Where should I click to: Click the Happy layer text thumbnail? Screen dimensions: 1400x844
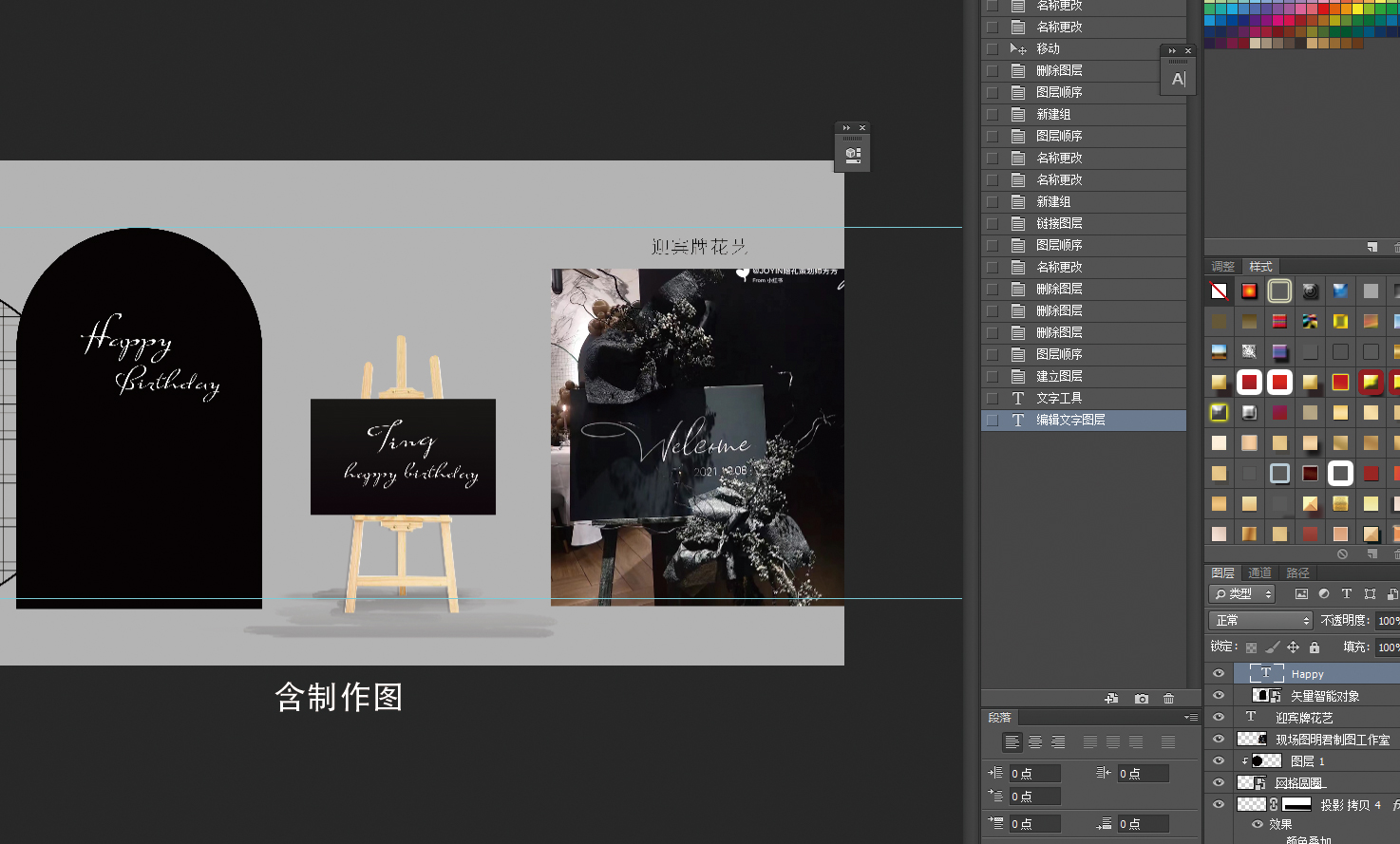[1266, 673]
